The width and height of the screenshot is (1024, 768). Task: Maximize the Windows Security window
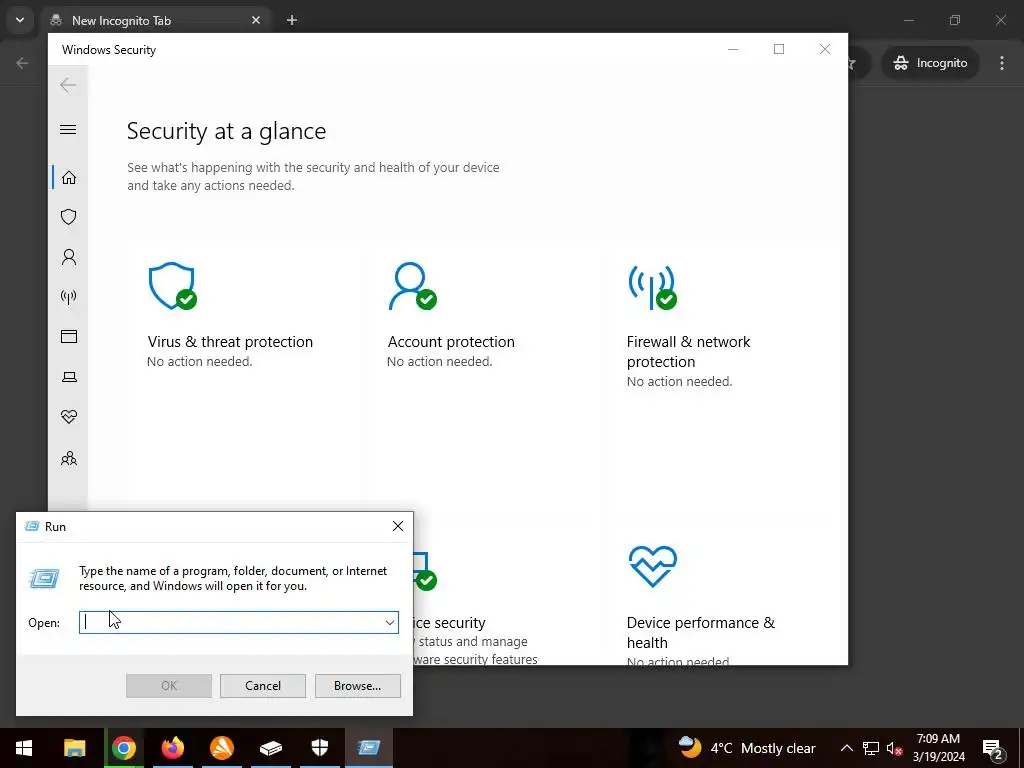(778, 49)
